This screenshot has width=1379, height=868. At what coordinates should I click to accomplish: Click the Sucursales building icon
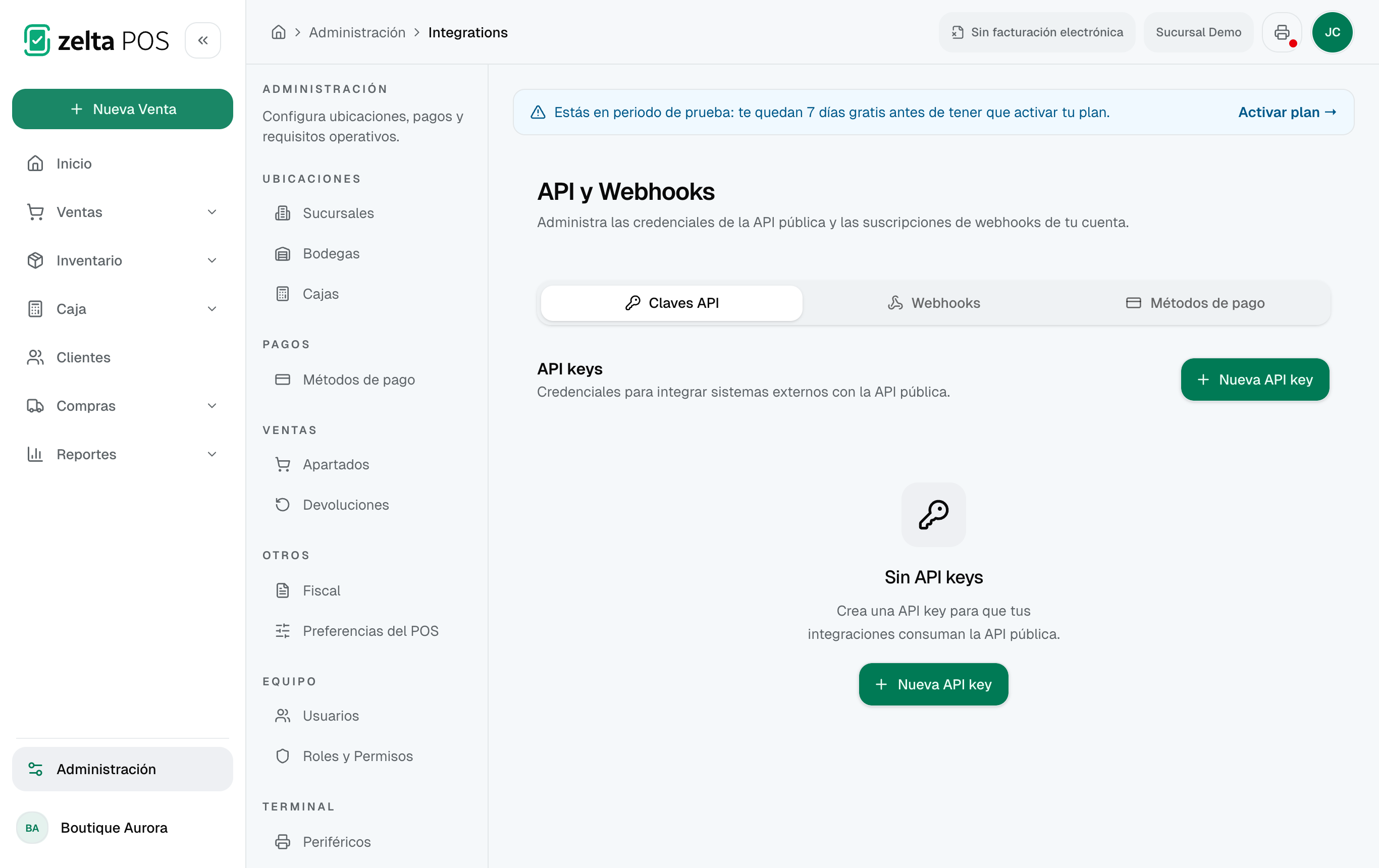282,213
